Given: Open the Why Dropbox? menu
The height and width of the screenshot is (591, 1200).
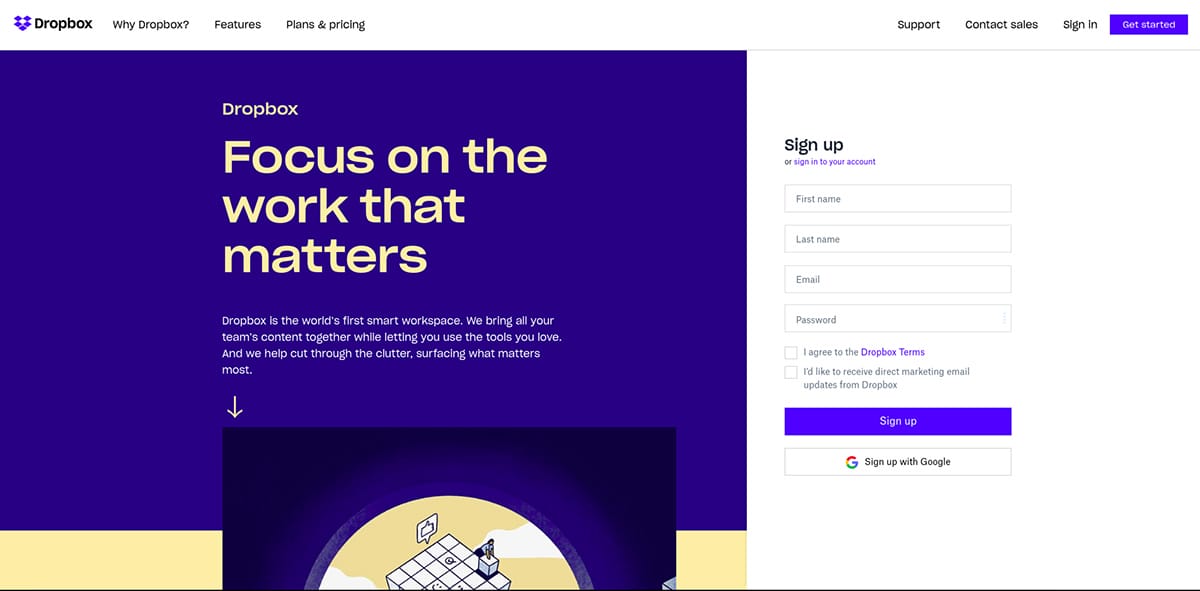Looking at the screenshot, I should 151,25.
